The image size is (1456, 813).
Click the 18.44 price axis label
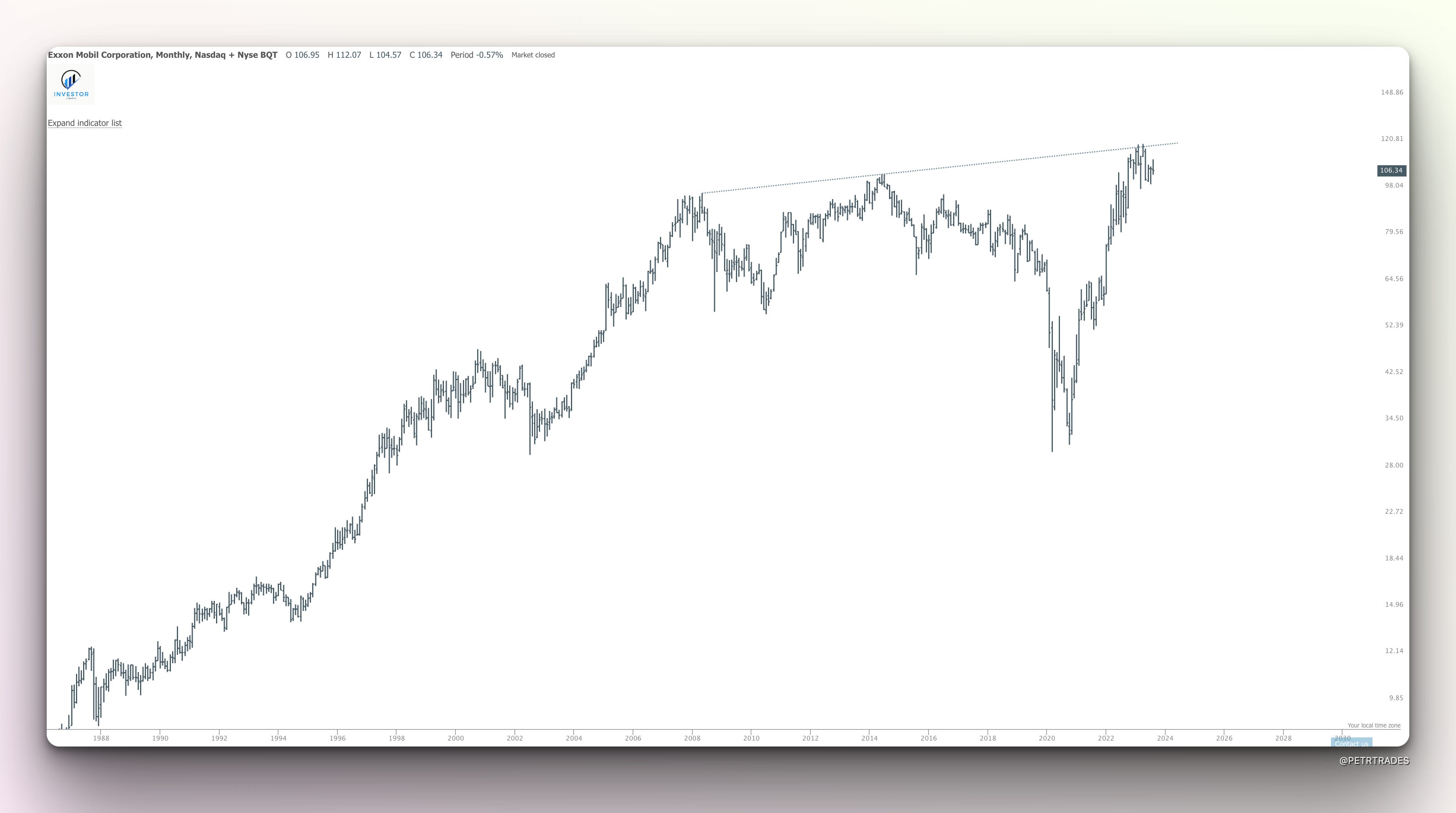point(1394,558)
